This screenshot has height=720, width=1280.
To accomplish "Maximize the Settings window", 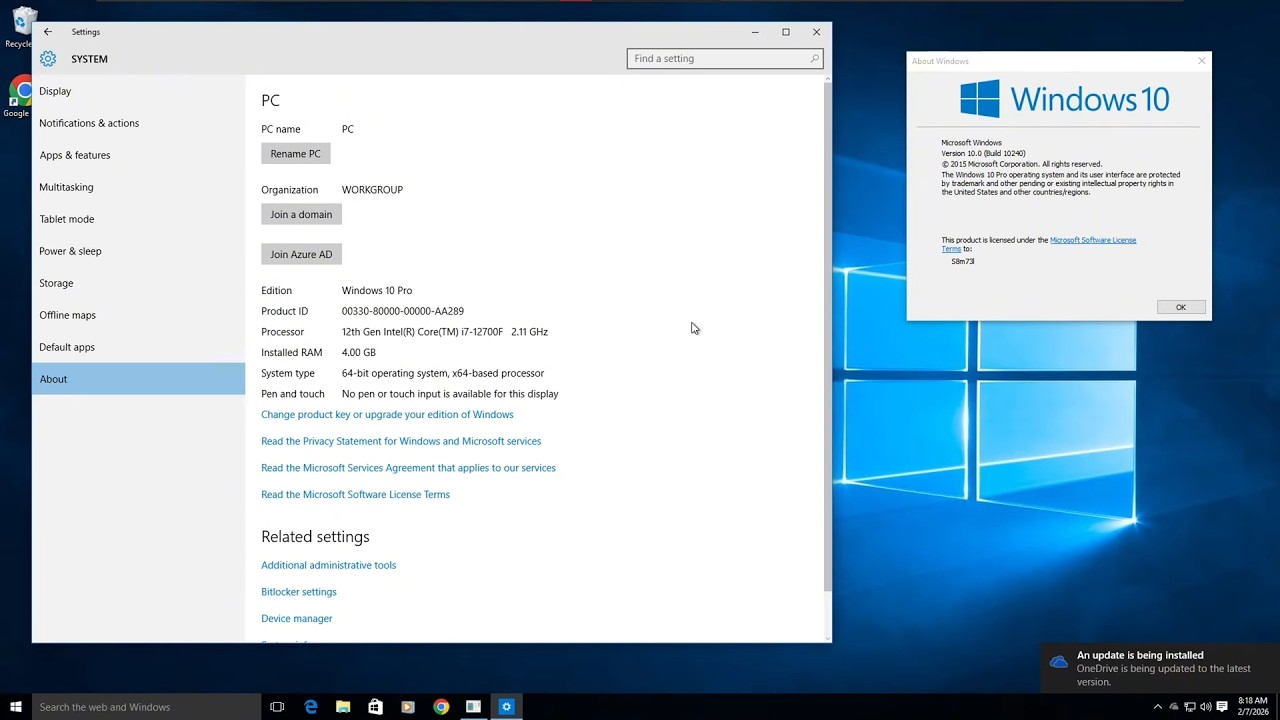I will (x=786, y=32).
